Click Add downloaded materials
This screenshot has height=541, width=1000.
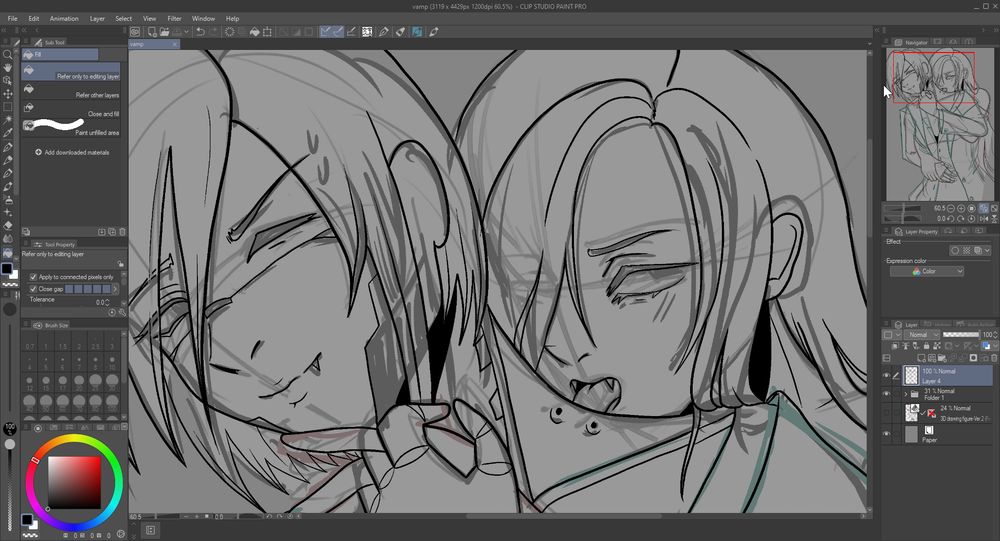click(x=72, y=152)
